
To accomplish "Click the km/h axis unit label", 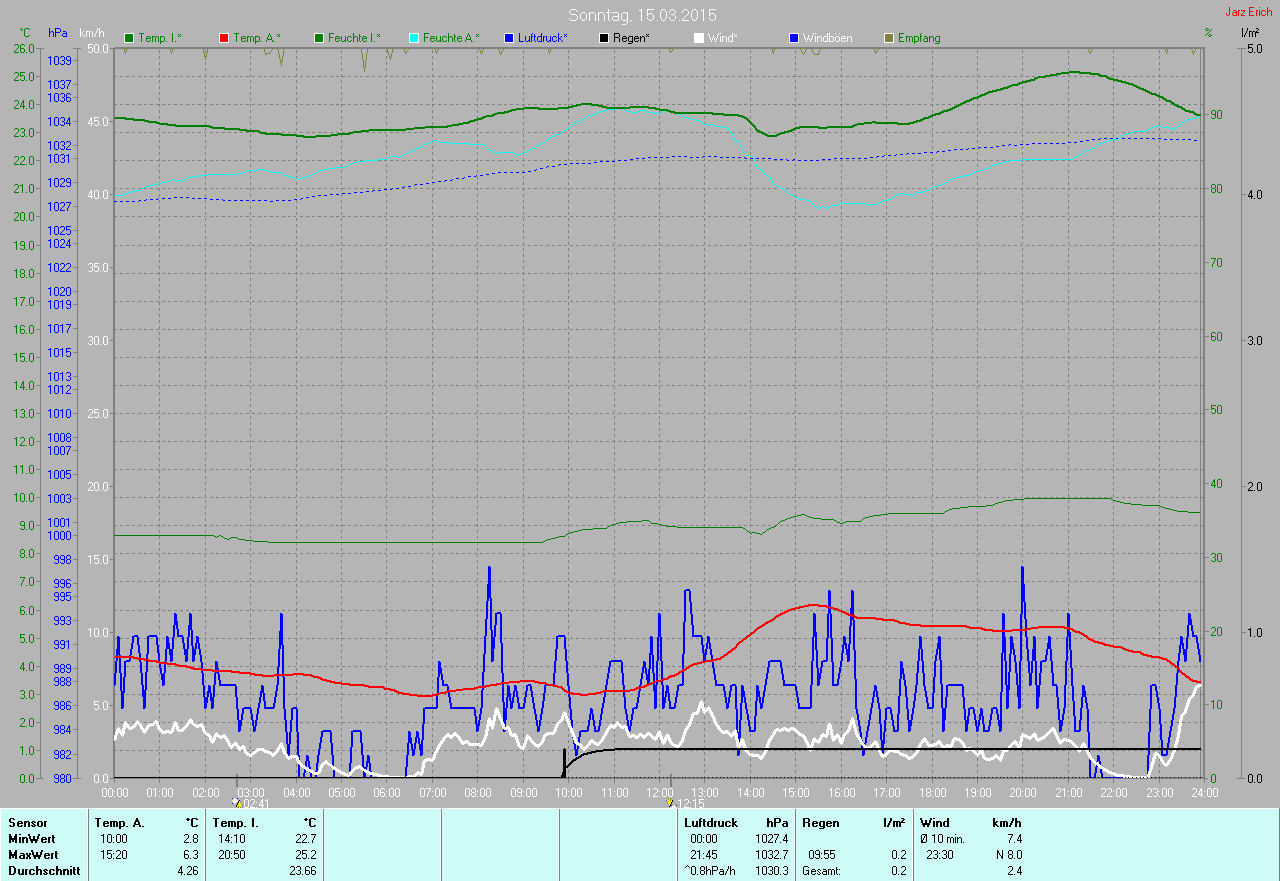I will [92, 33].
